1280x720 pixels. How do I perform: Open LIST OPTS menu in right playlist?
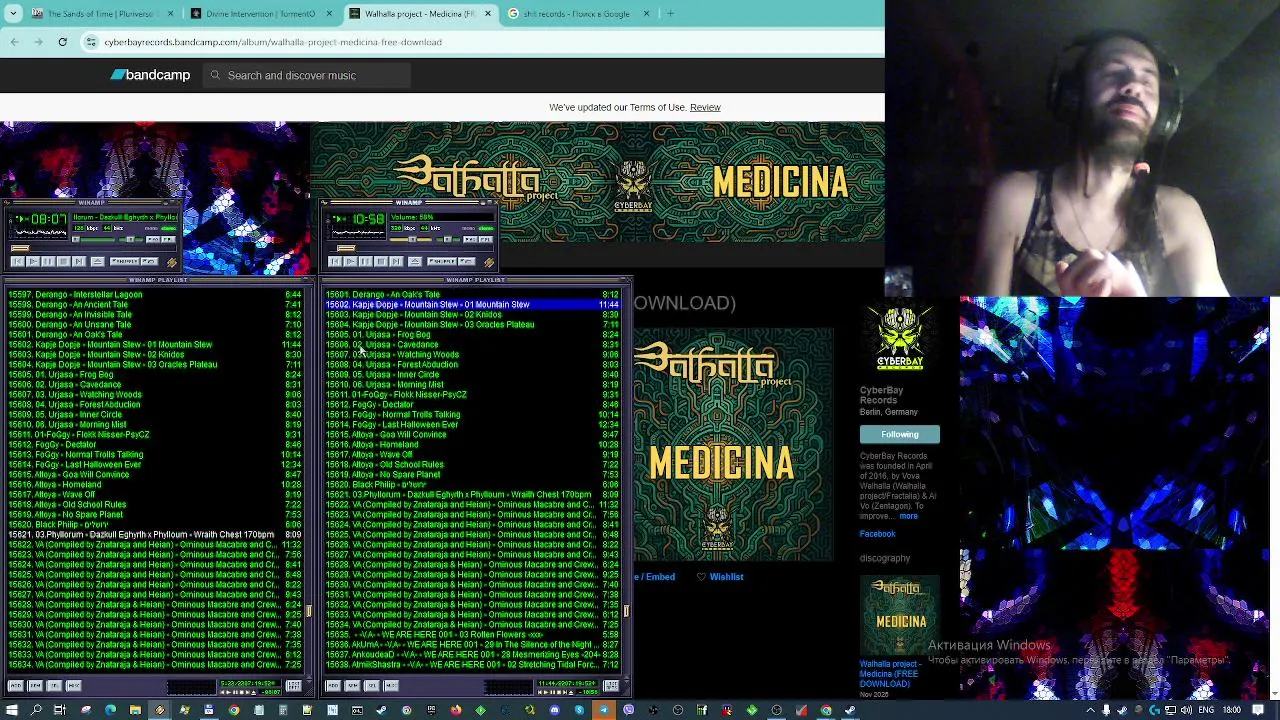(611, 685)
